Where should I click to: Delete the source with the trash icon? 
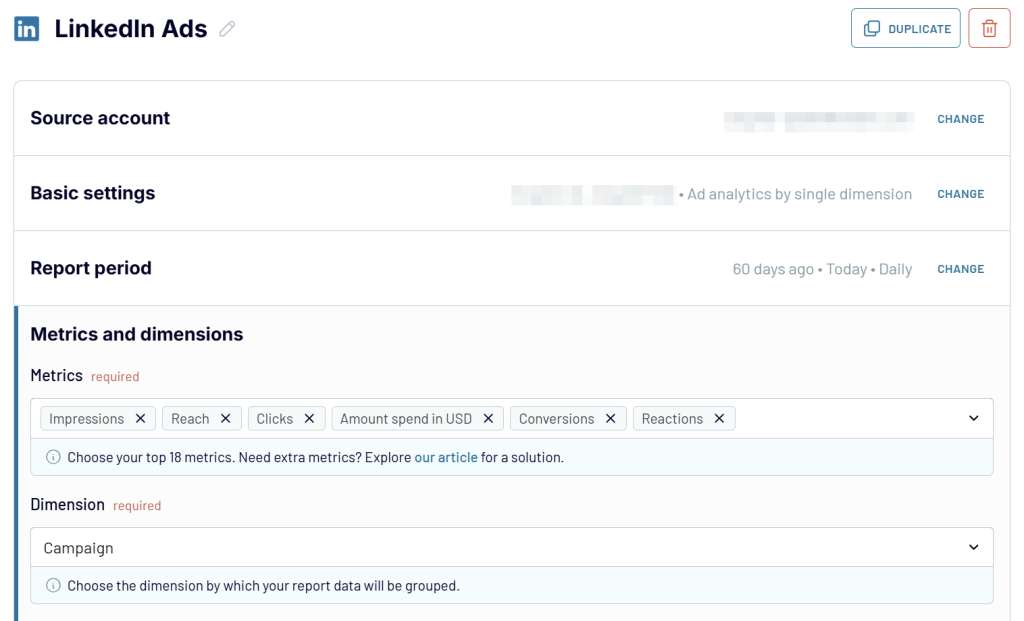pyautogui.click(x=989, y=28)
